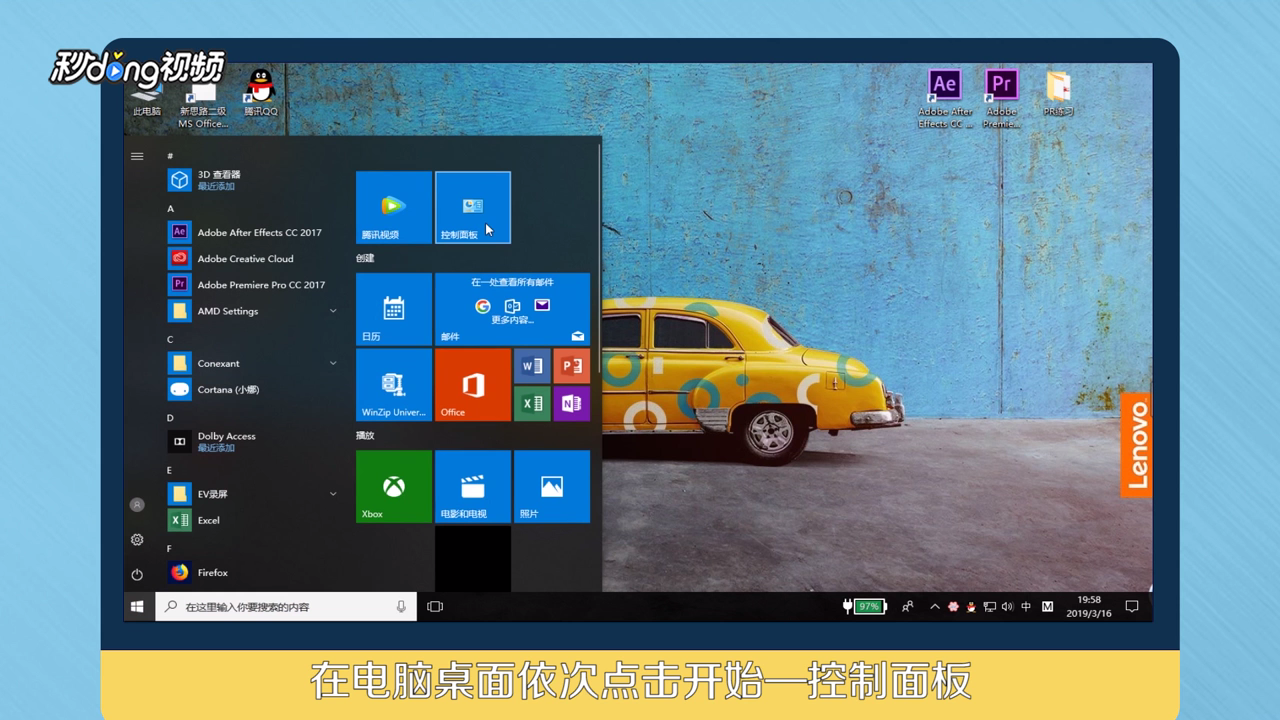Screen dimensions: 1280x720
Task: Open the orange Office tile
Action: pyautogui.click(x=473, y=385)
